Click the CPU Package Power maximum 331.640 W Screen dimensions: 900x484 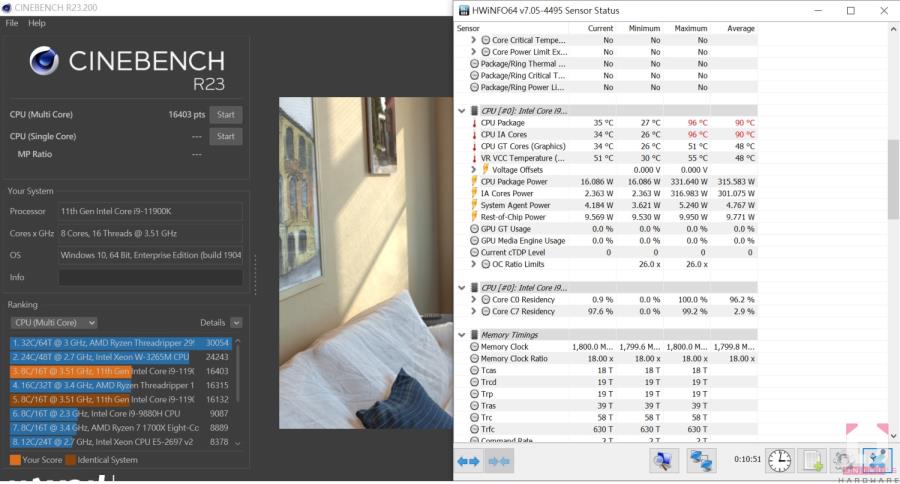[x=689, y=181]
